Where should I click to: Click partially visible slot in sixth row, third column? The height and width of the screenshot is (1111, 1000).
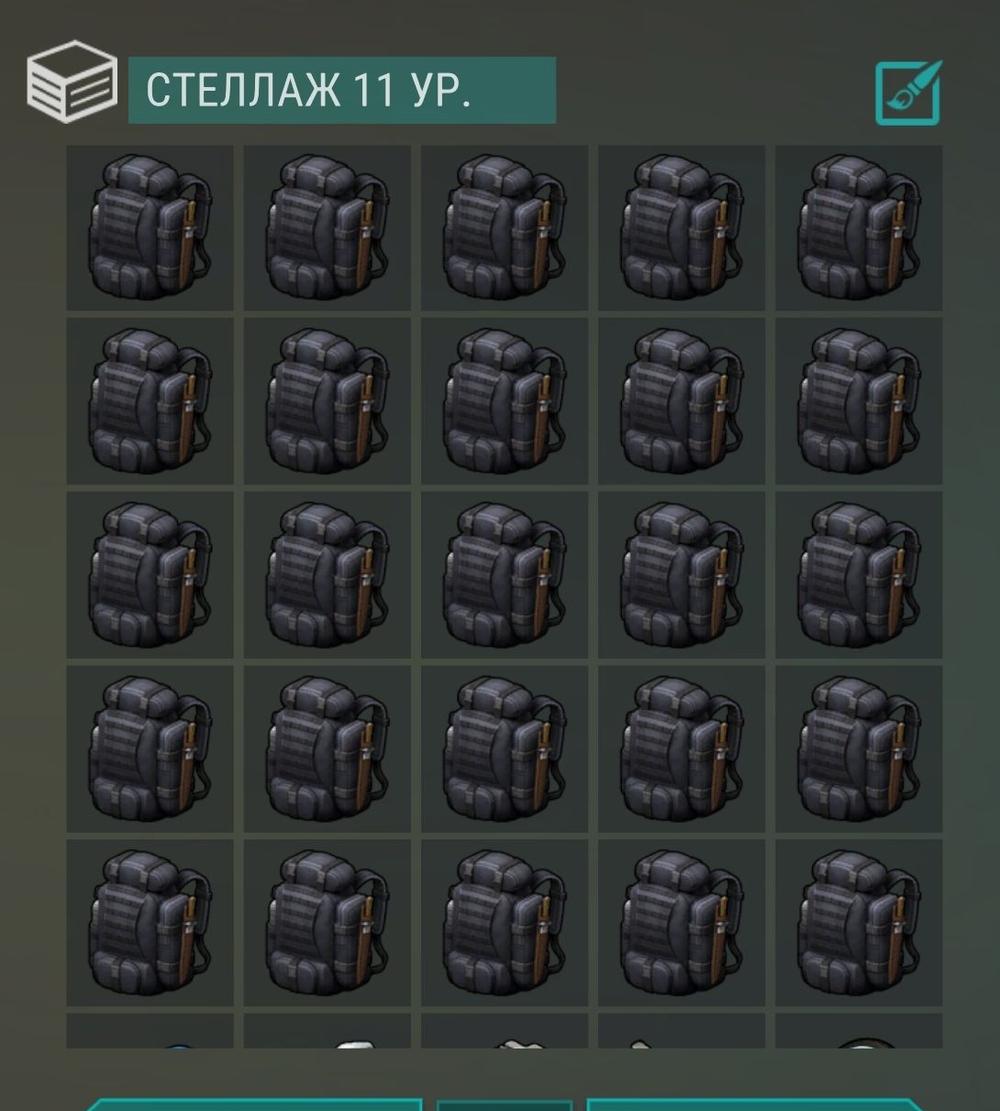504,1031
